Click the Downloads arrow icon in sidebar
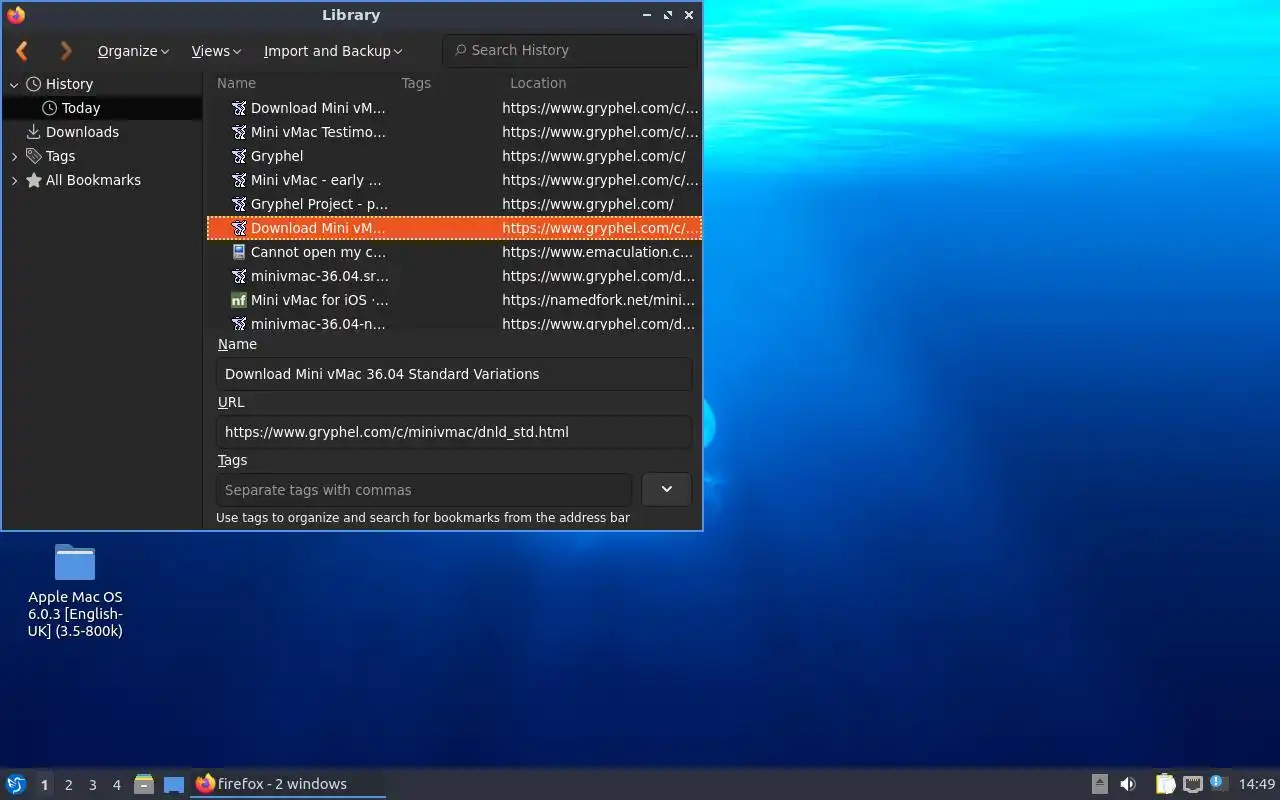Viewport: 1280px width, 800px height. coord(34,132)
